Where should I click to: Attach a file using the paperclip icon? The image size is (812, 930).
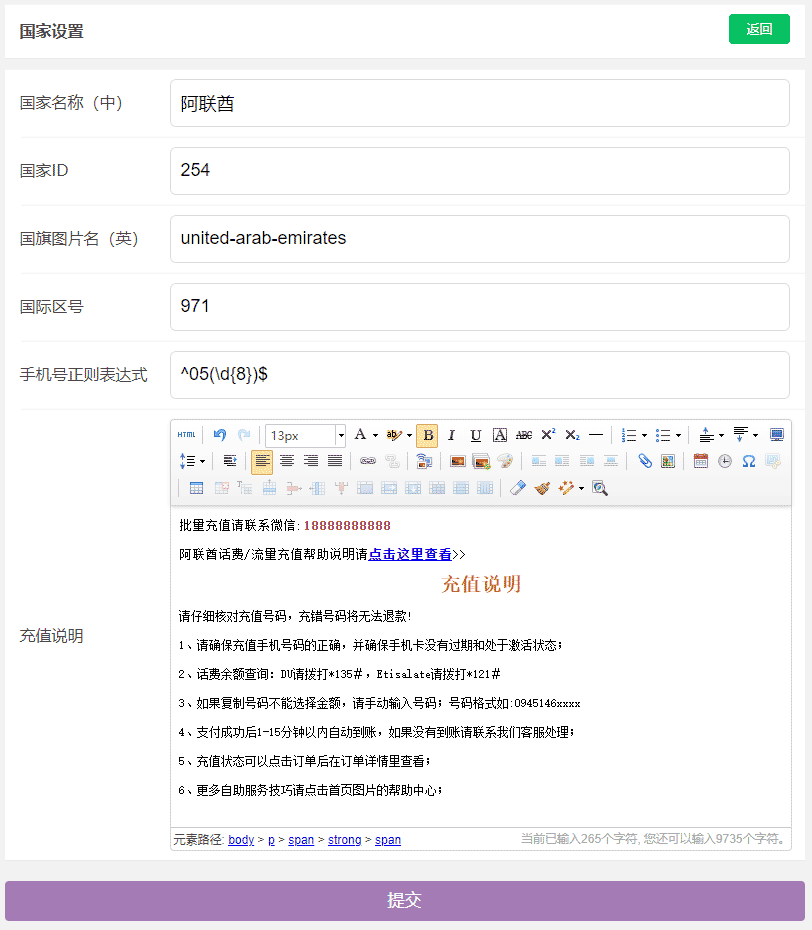(x=645, y=461)
